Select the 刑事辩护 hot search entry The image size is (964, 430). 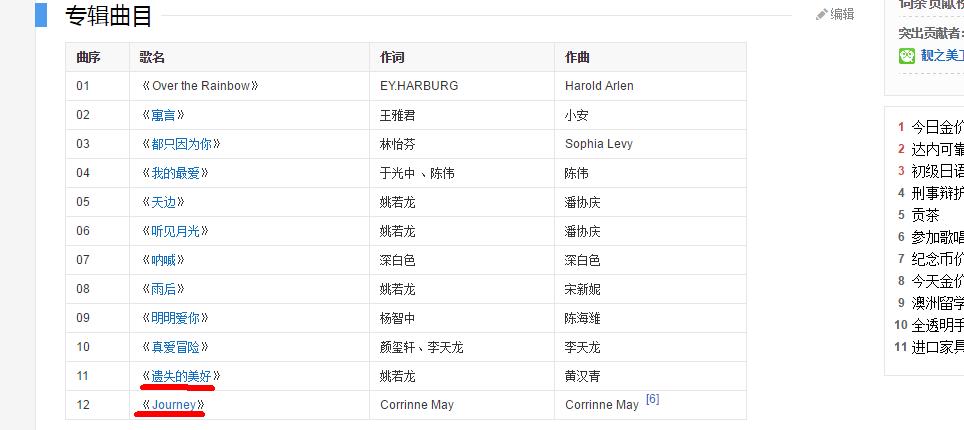pyautogui.click(x=937, y=193)
